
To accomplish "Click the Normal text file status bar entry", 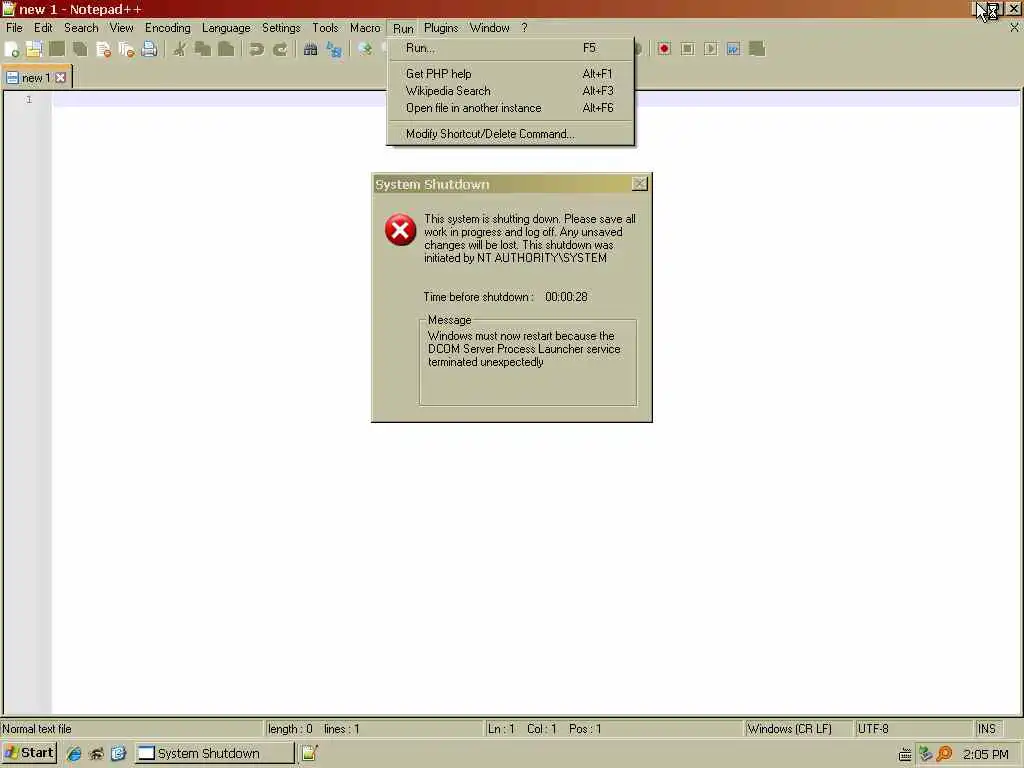I will [37, 729].
